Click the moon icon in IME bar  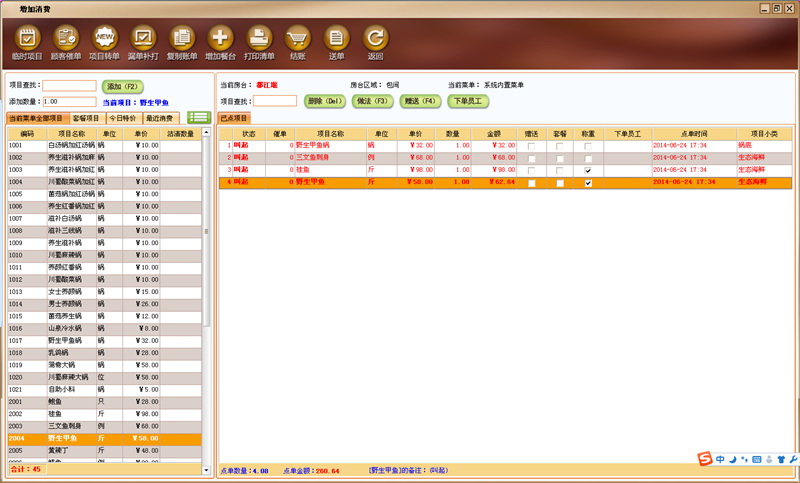733,459
